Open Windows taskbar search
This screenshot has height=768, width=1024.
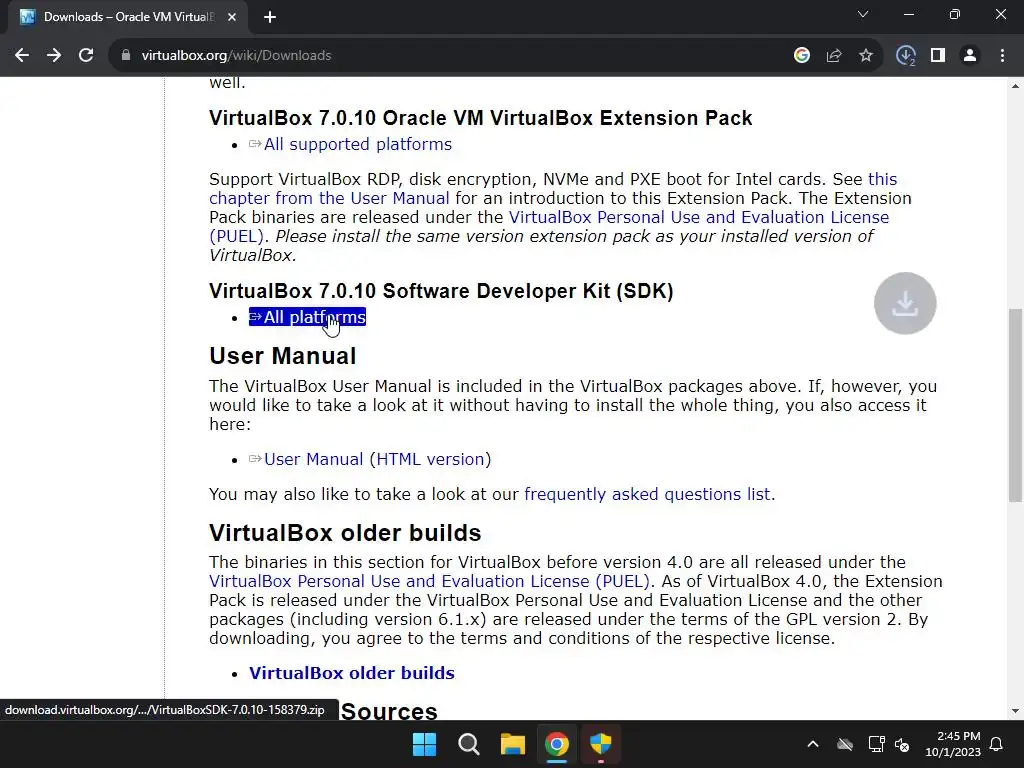pos(468,744)
